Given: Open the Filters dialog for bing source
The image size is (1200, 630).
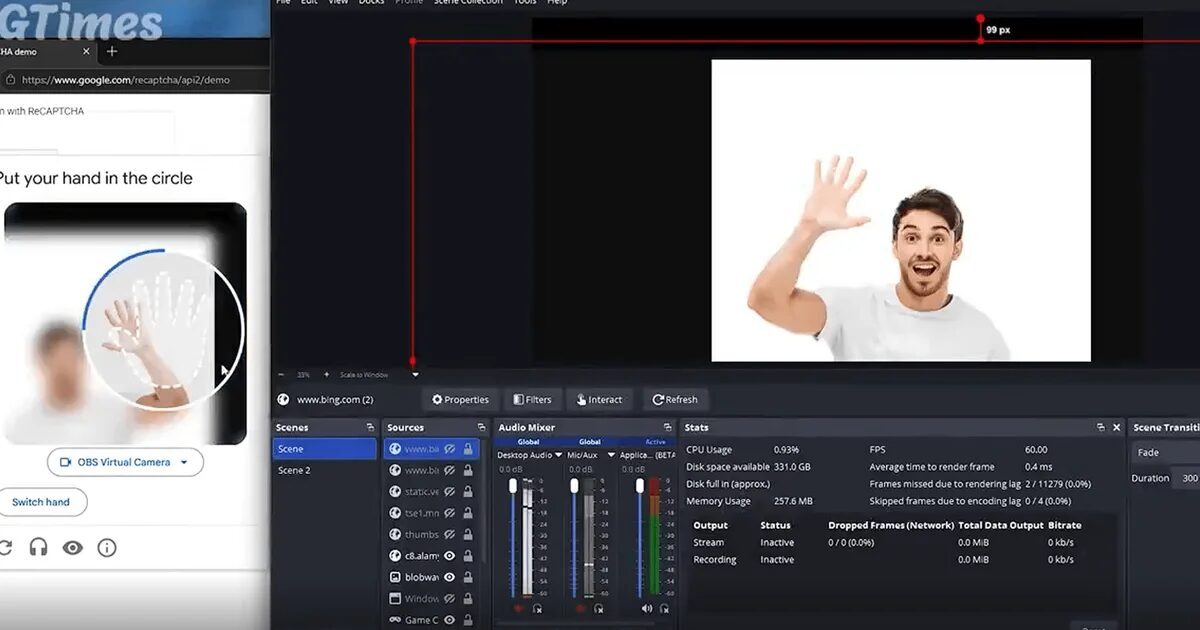Looking at the screenshot, I should pyautogui.click(x=532, y=400).
